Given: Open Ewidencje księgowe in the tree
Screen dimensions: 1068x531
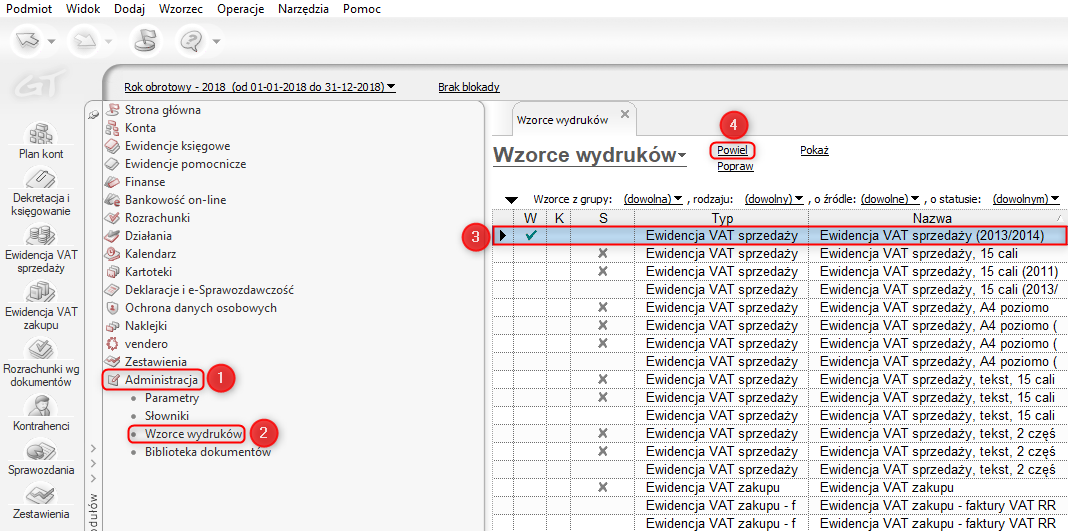Looking at the screenshot, I should point(177,146).
